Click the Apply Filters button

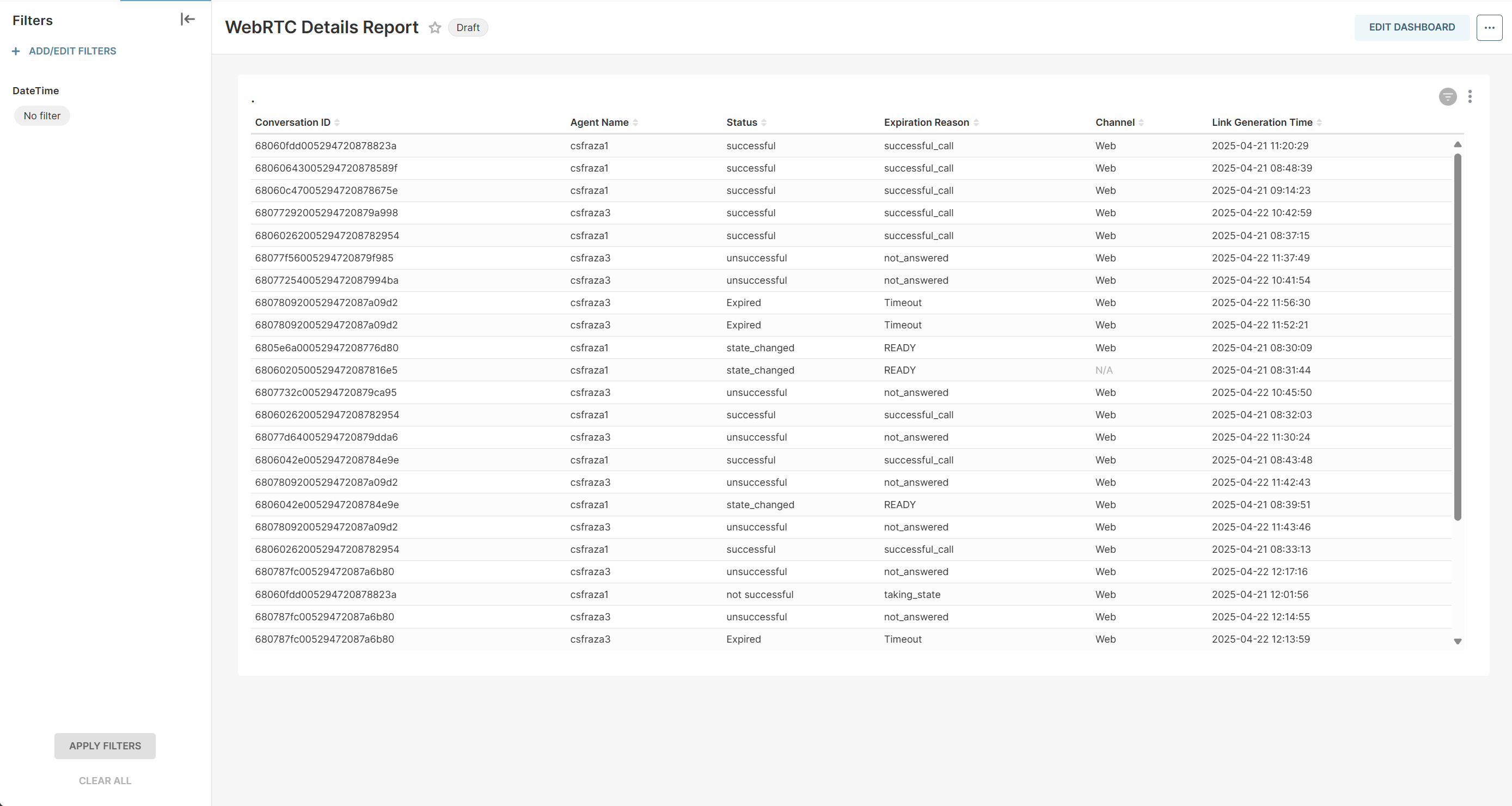pos(105,746)
